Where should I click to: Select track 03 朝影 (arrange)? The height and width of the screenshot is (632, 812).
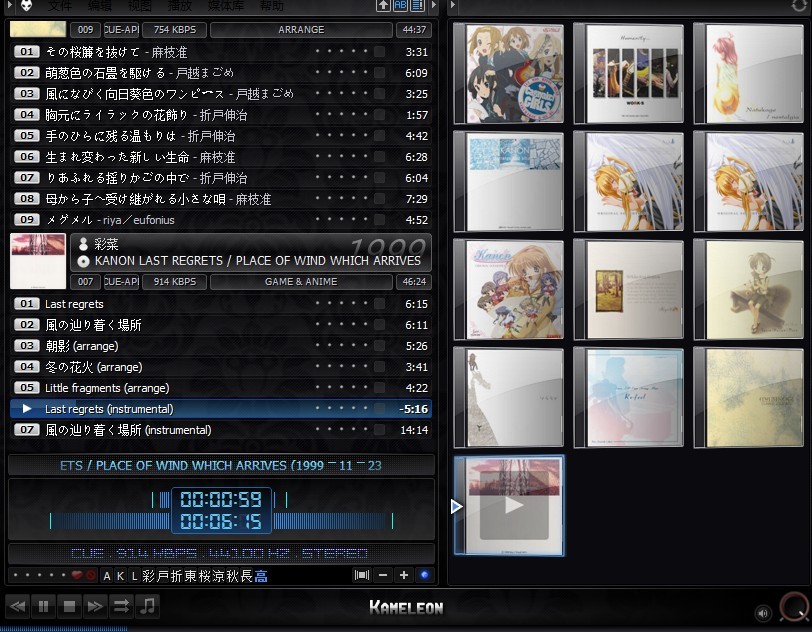[221, 346]
